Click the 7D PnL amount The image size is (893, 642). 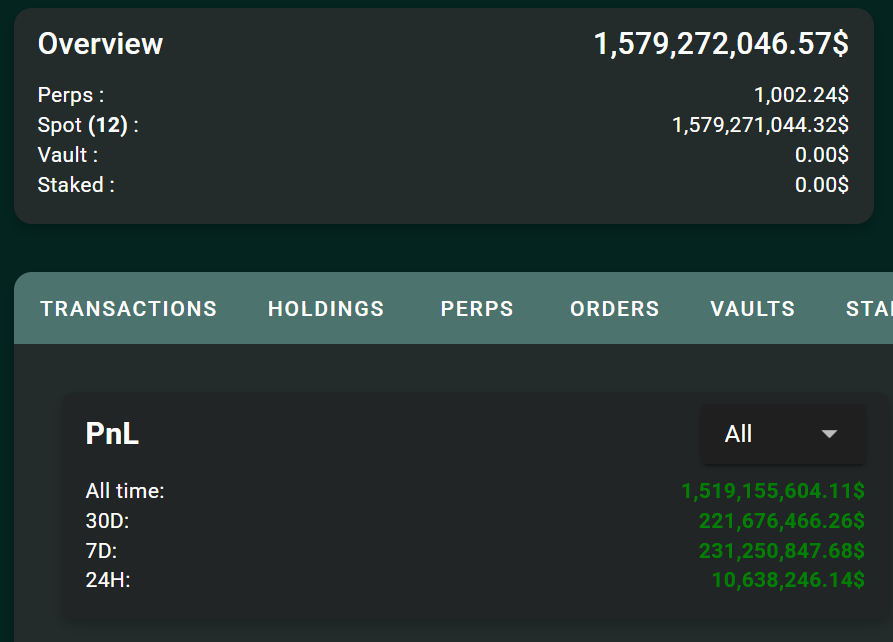[x=780, y=551]
